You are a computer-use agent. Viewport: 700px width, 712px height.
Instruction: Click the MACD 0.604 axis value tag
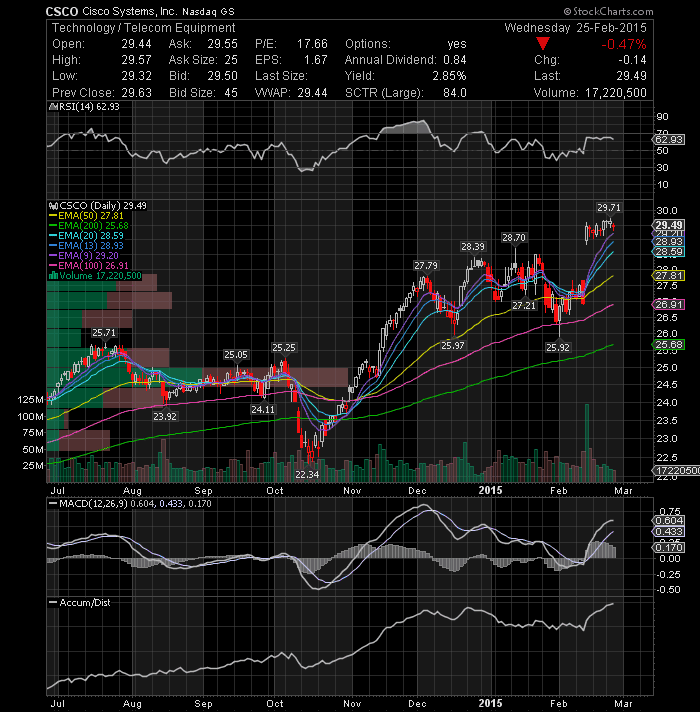click(x=669, y=520)
